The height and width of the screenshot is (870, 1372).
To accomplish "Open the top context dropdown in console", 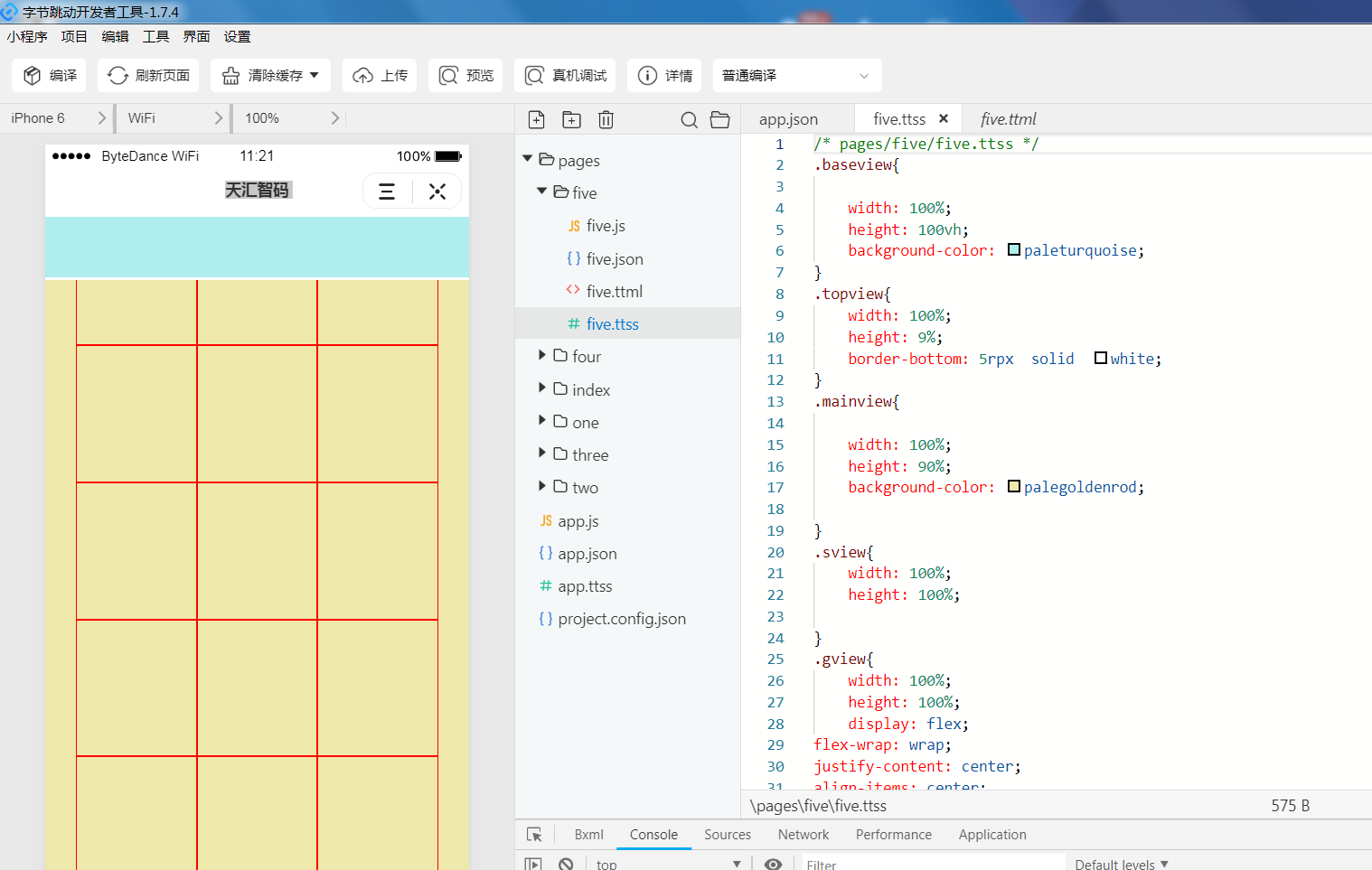I will coord(668,865).
